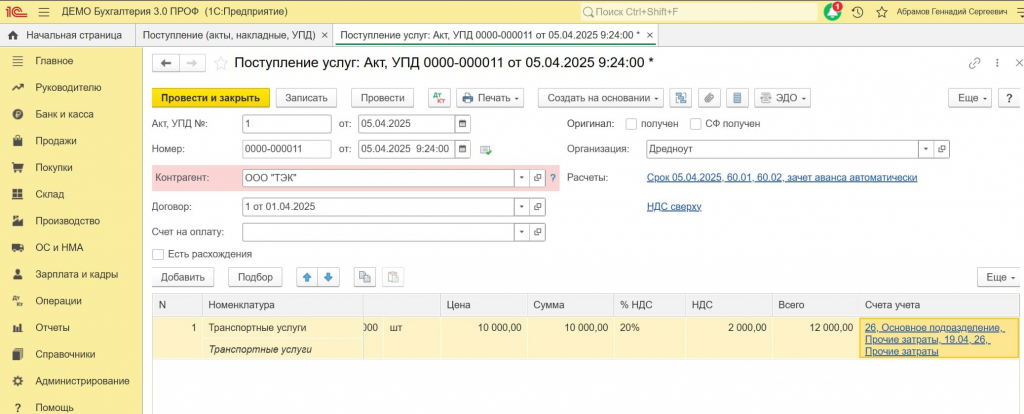
Task: Open Контрагент ООО "ТЭК" card icon
Action: (537, 178)
